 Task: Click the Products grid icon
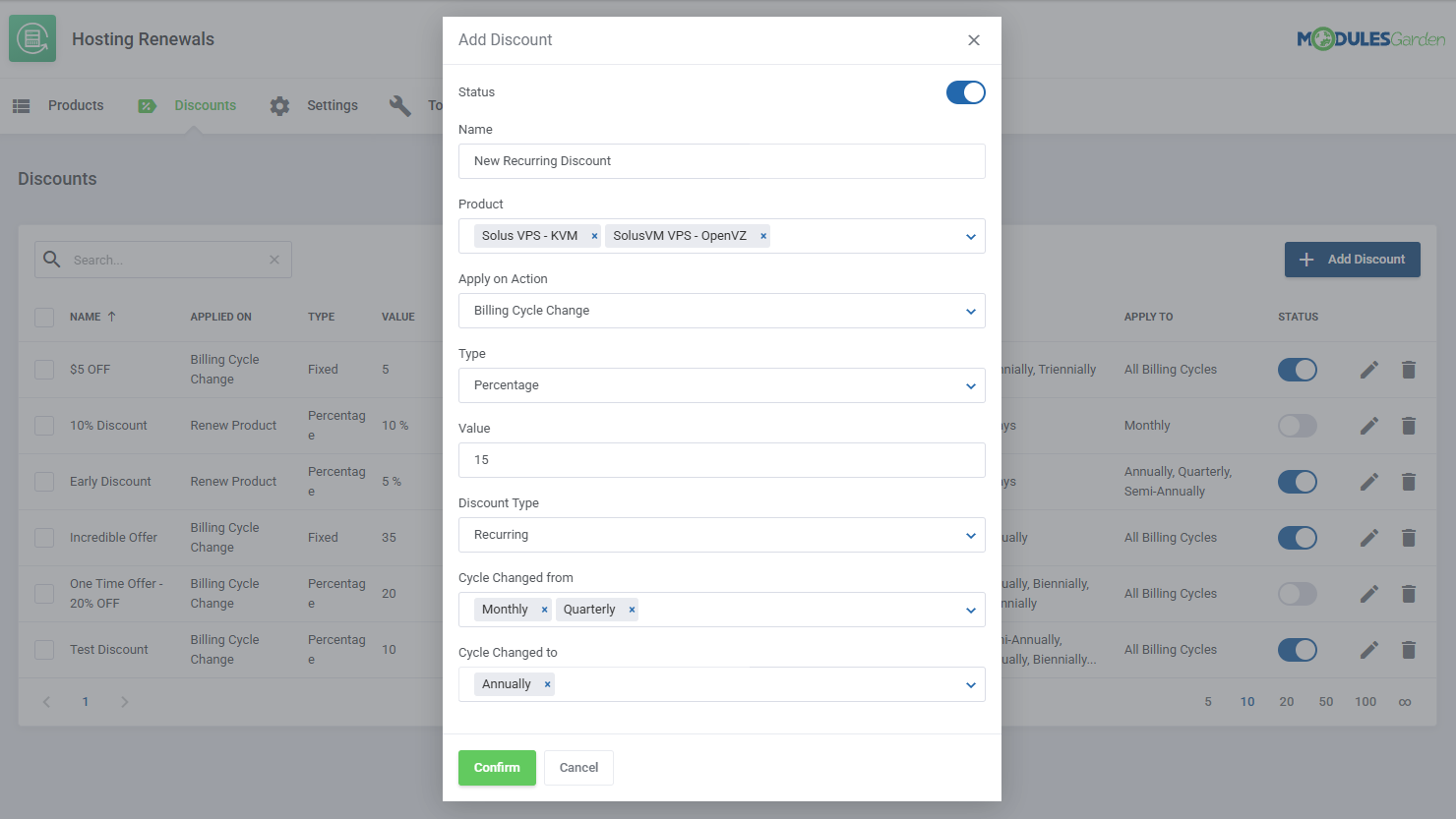pyautogui.click(x=21, y=104)
